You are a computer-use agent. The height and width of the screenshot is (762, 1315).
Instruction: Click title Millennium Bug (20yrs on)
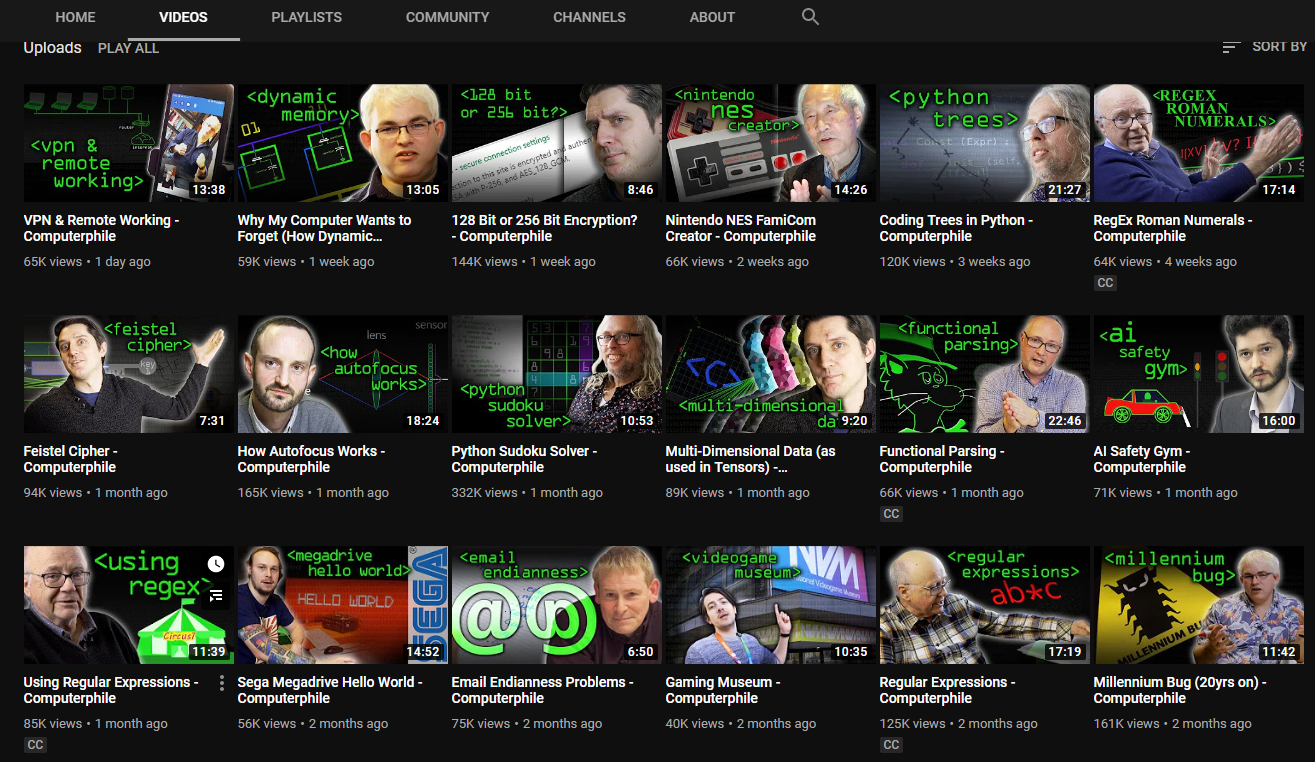pyautogui.click(x=1180, y=690)
